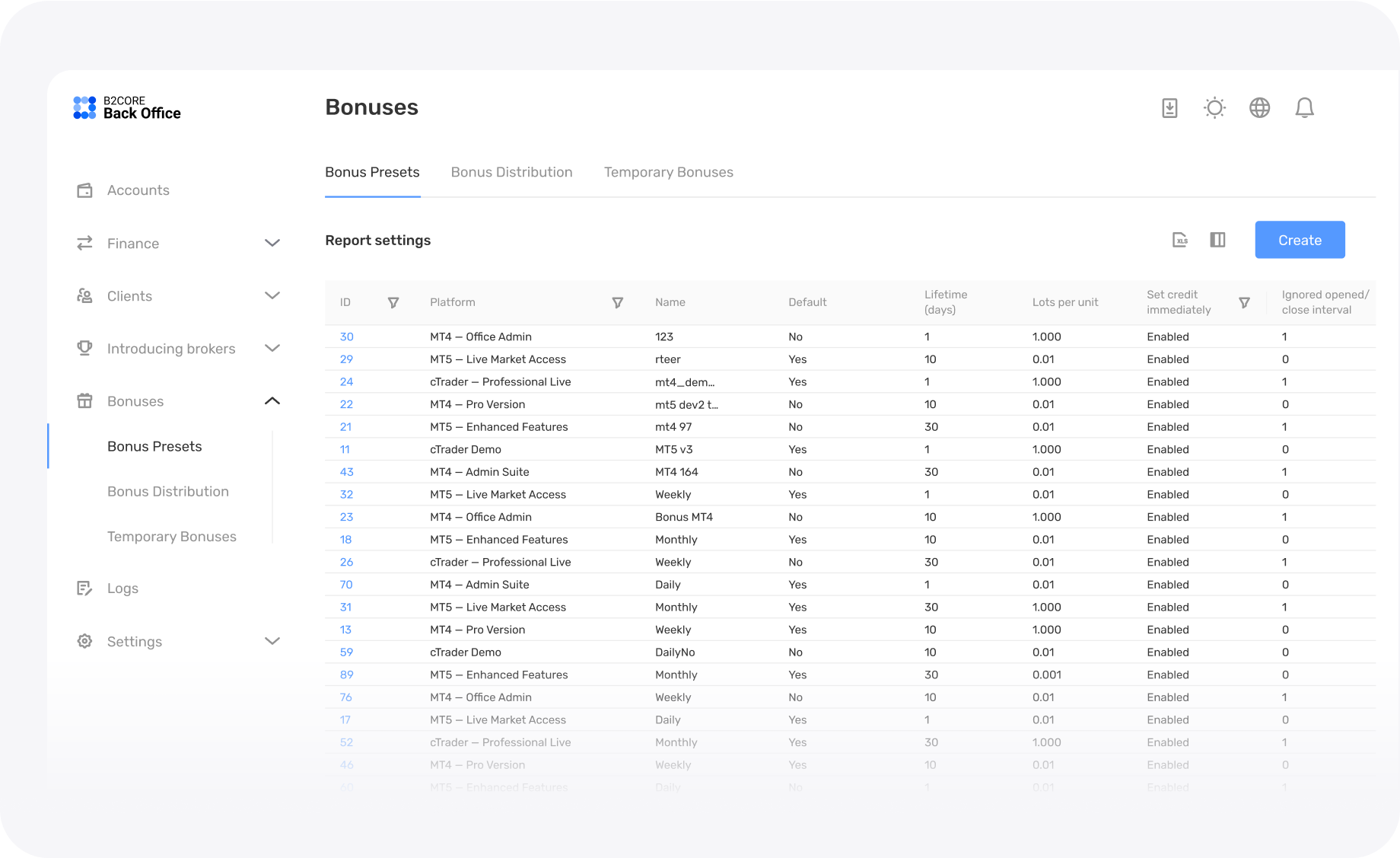Select Bonus Distribution sidebar item
This screenshot has width=1400, height=858.
[168, 492]
